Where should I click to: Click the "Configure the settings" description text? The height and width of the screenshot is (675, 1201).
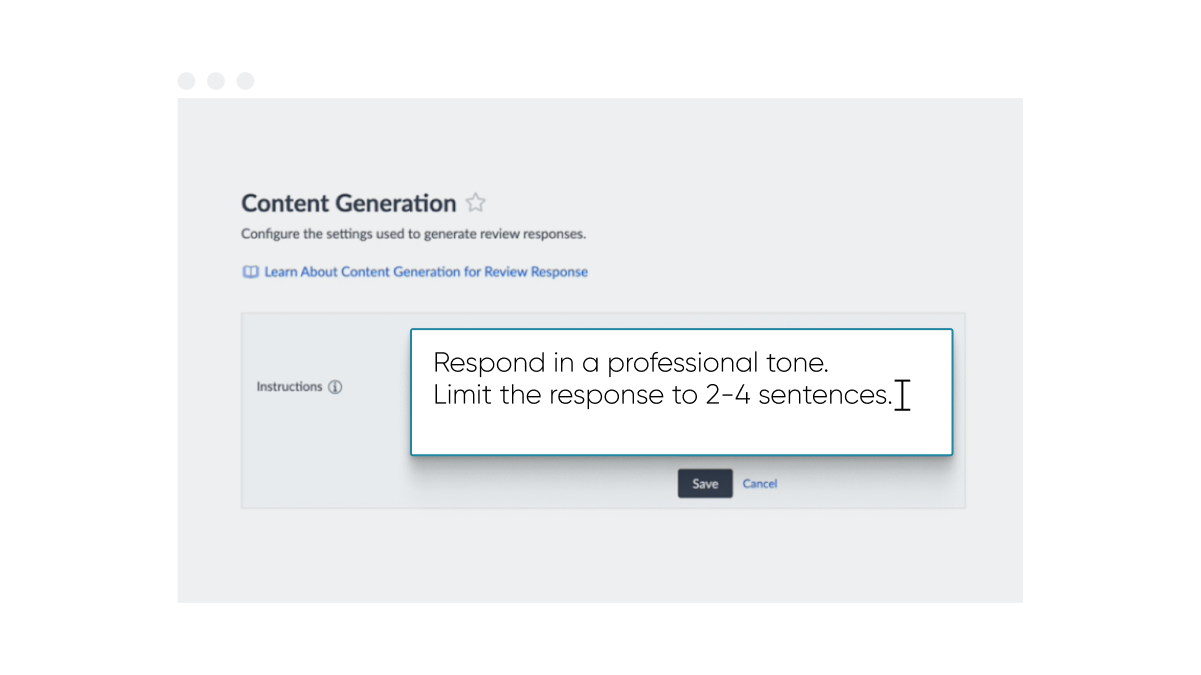pyautogui.click(x=413, y=235)
